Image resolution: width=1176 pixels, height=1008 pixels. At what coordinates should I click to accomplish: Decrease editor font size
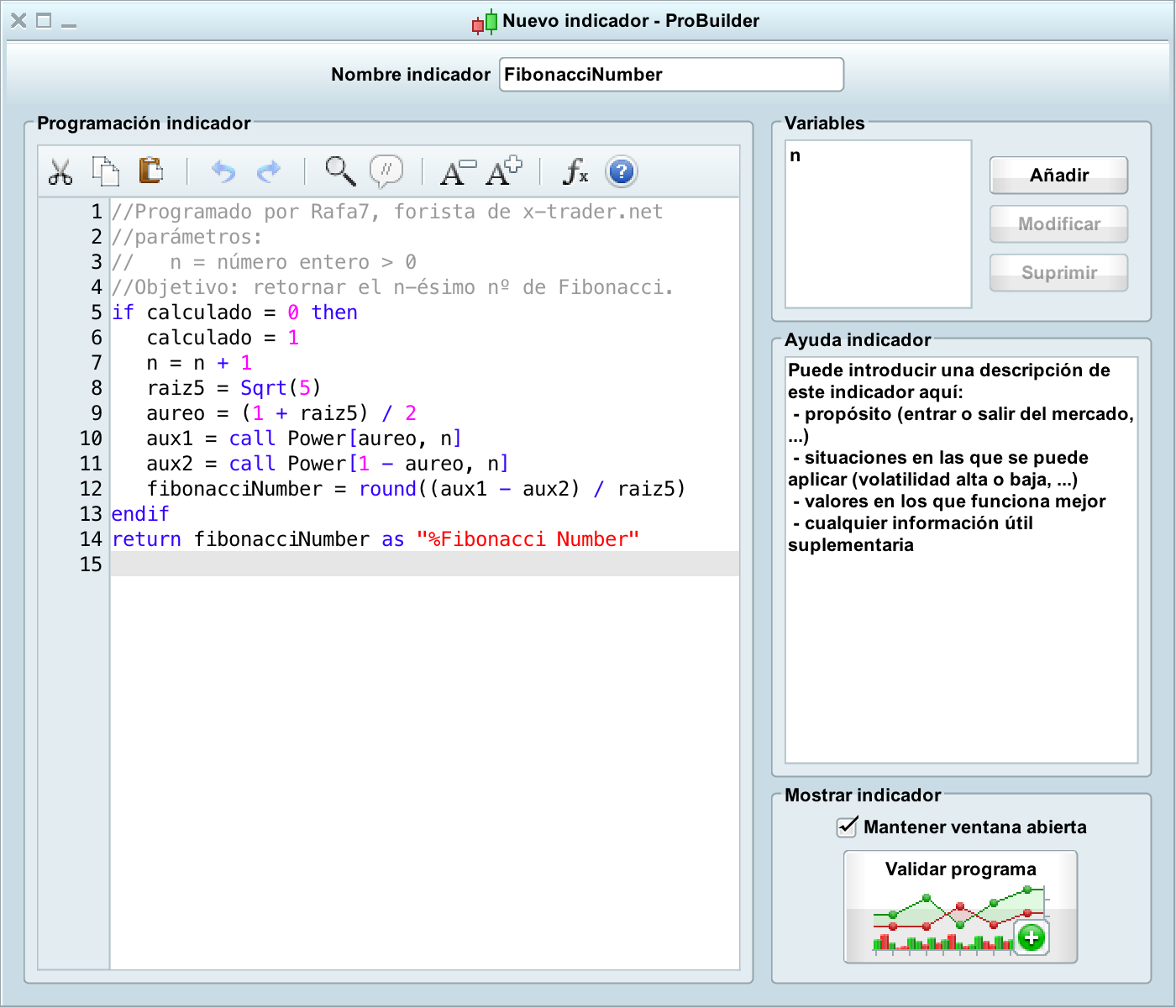pos(457,171)
